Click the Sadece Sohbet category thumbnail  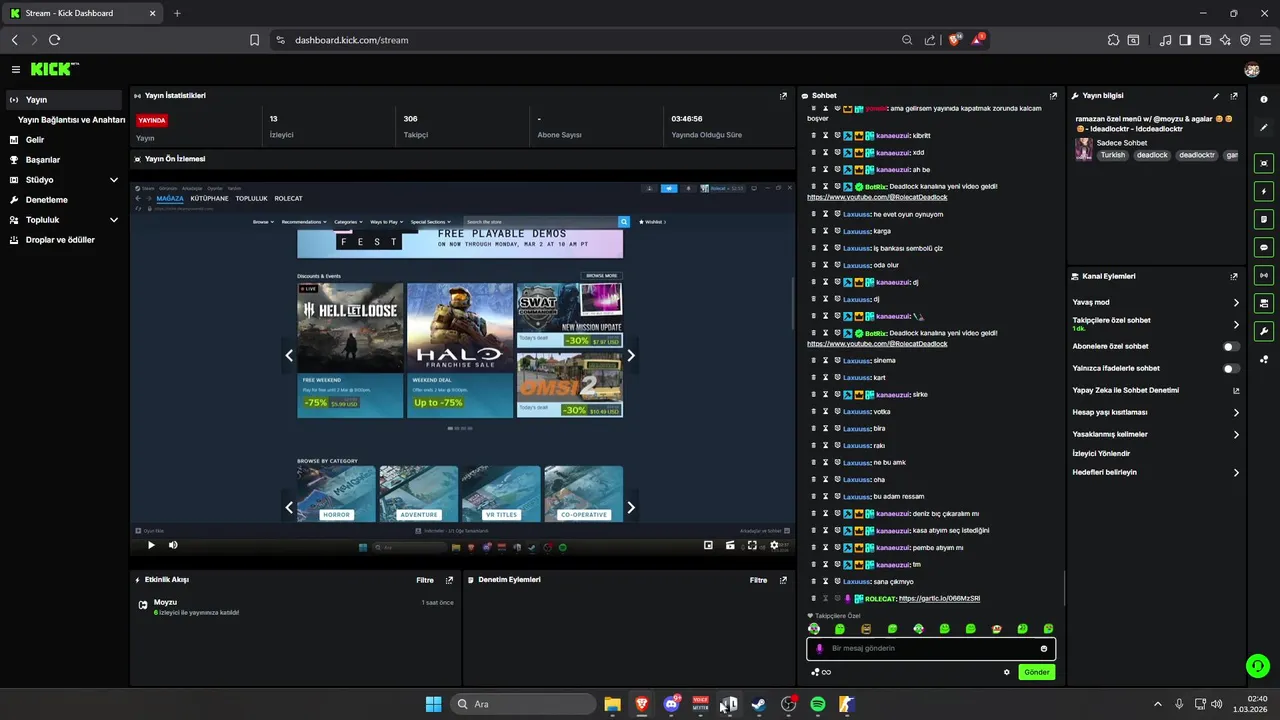1083,149
